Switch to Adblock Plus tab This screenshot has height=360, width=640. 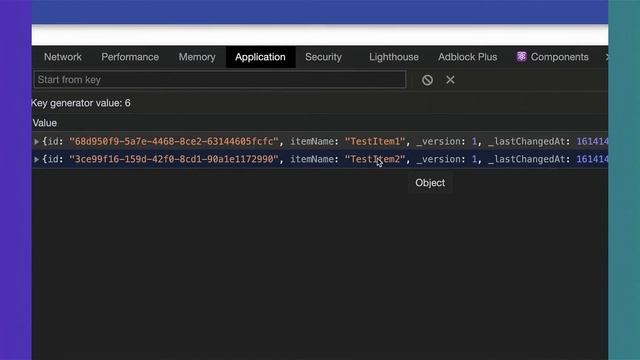(x=468, y=57)
